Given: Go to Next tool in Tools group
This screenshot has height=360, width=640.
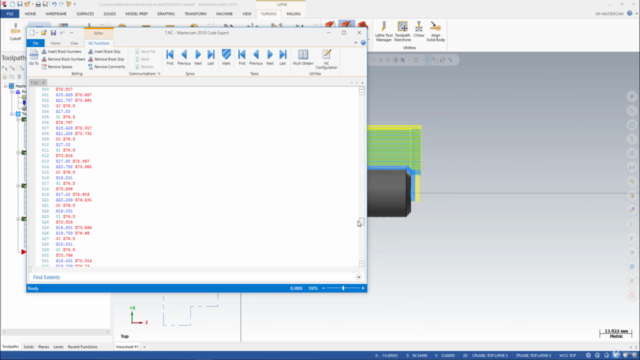Looking at the screenshot, I should pos(270,57).
